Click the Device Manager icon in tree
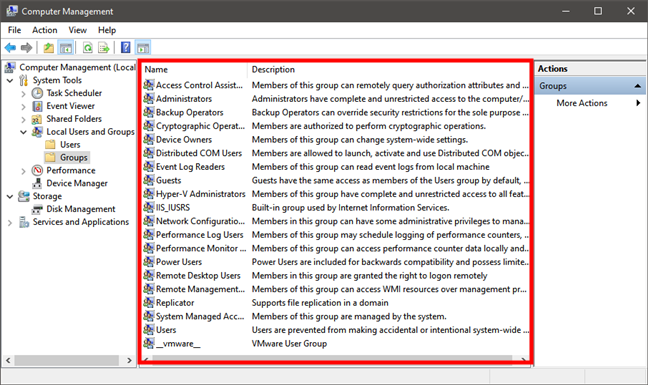648x385 pixels. pos(37,183)
